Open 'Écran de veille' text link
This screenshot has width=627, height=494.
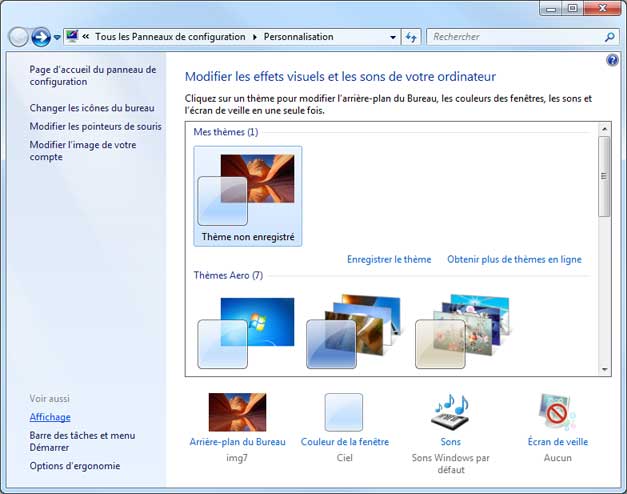click(x=558, y=442)
